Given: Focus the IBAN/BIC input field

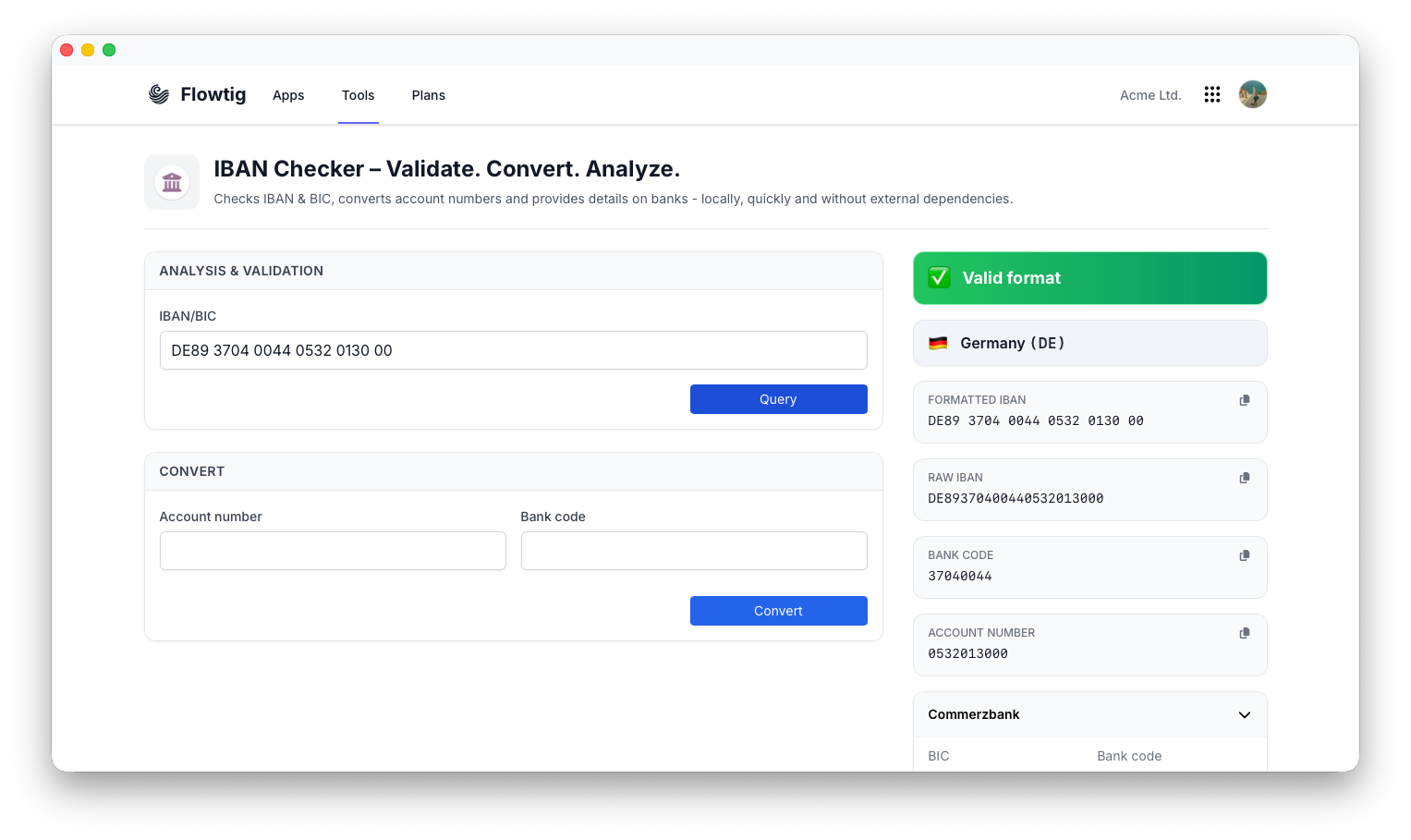Looking at the screenshot, I should (x=514, y=350).
